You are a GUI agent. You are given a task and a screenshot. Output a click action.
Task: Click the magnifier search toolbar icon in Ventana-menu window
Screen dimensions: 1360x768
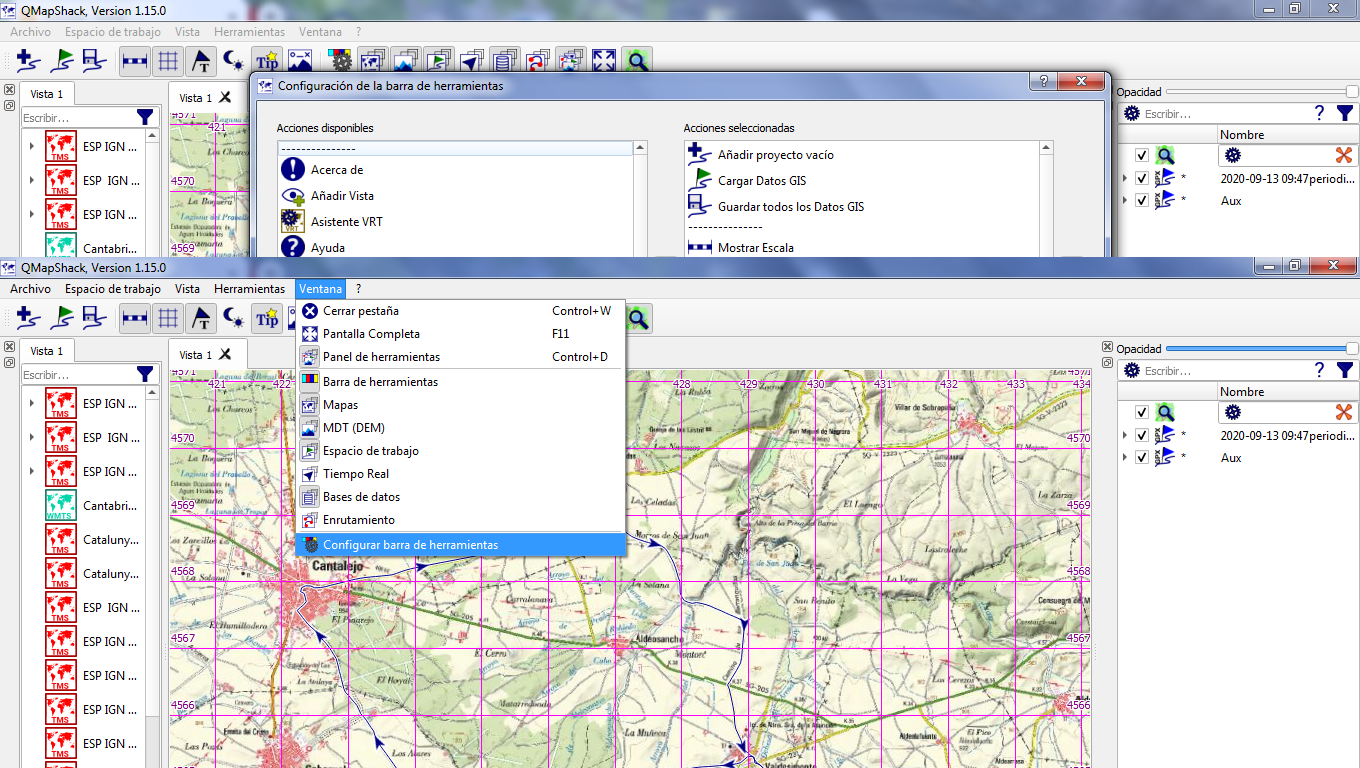(x=638, y=318)
